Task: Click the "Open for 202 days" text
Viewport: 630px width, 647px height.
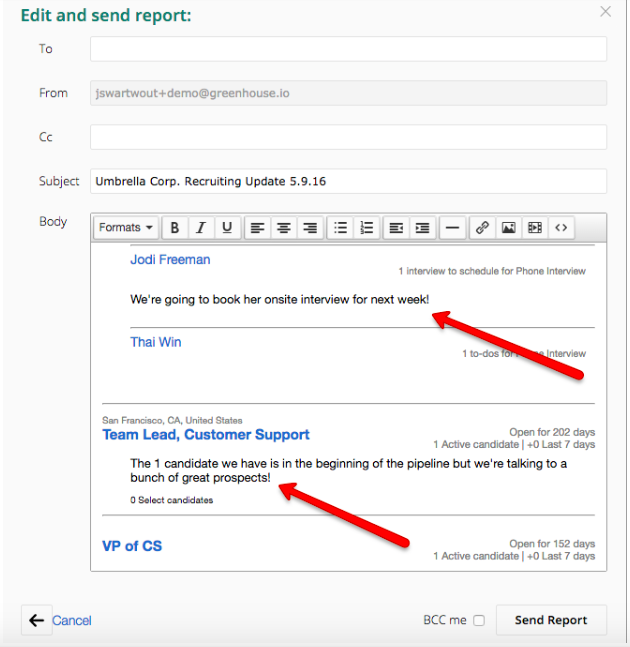Action: tap(552, 432)
